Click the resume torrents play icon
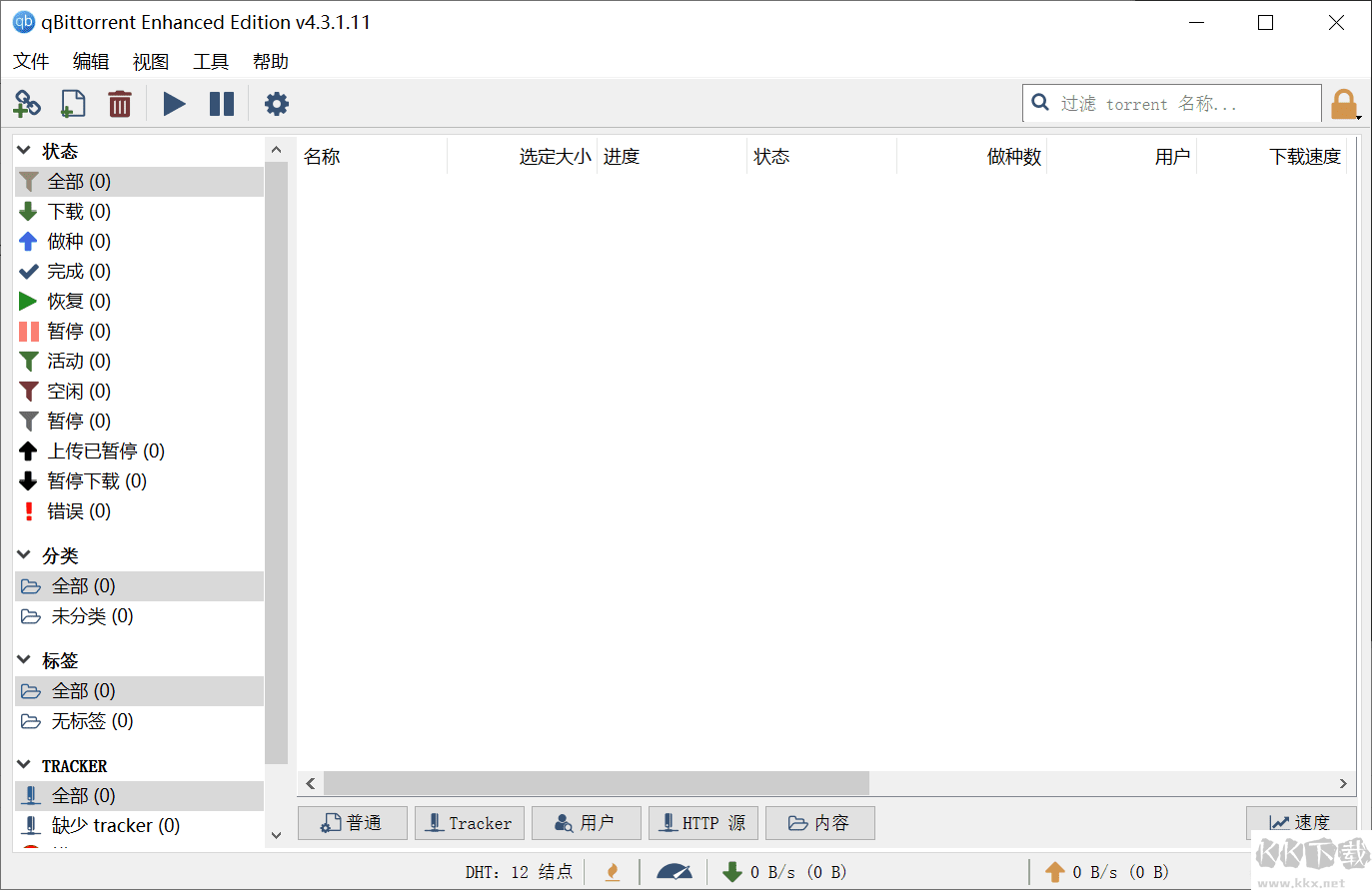This screenshot has width=1372, height=890. click(x=174, y=103)
